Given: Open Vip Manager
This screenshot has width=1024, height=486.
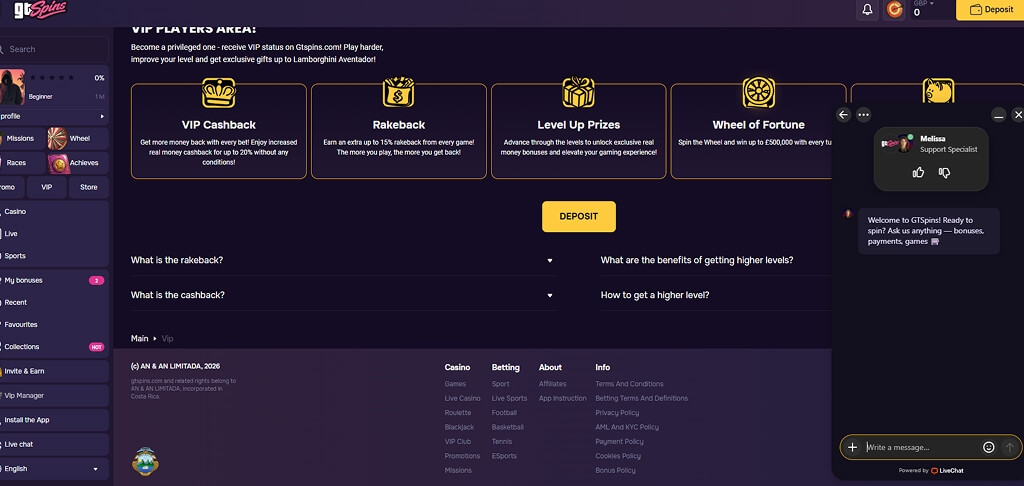Looking at the screenshot, I should (x=54, y=396).
